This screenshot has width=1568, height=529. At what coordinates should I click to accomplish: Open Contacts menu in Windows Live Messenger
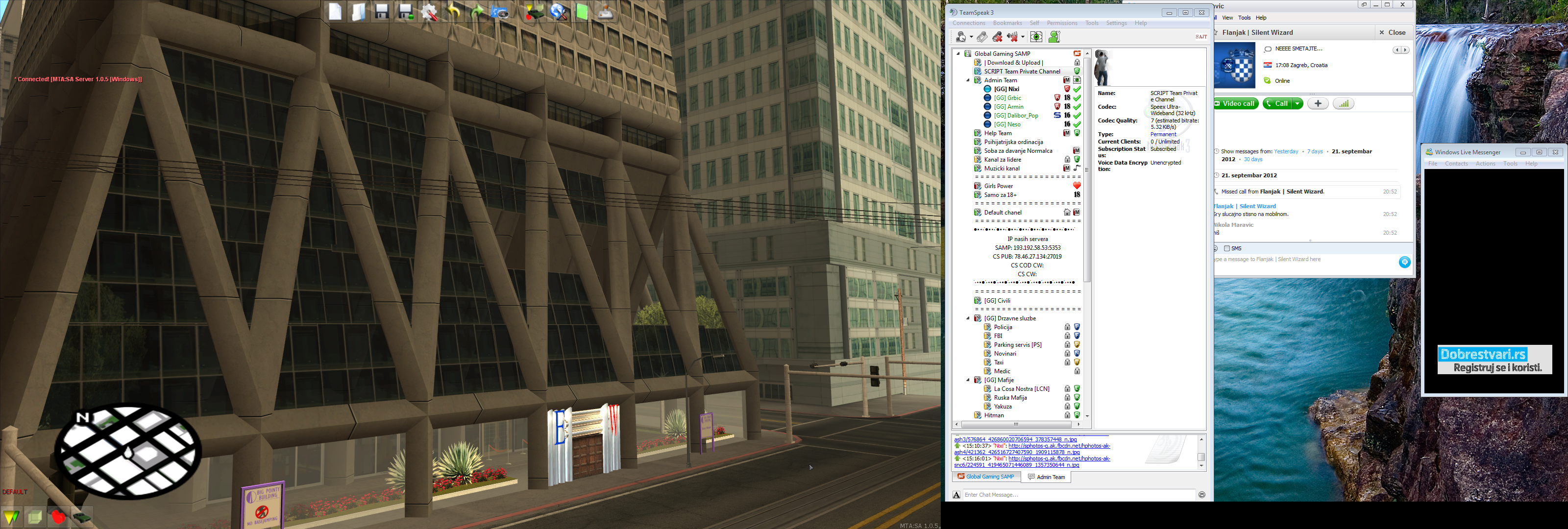pyautogui.click(x=1456, y=164)
